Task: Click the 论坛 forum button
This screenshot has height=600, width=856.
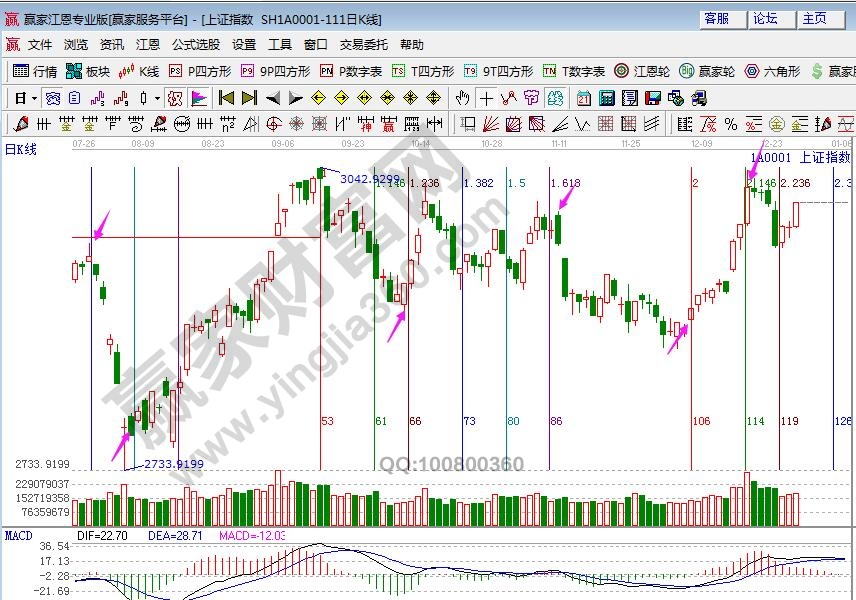Action: (x=765, y=19)
